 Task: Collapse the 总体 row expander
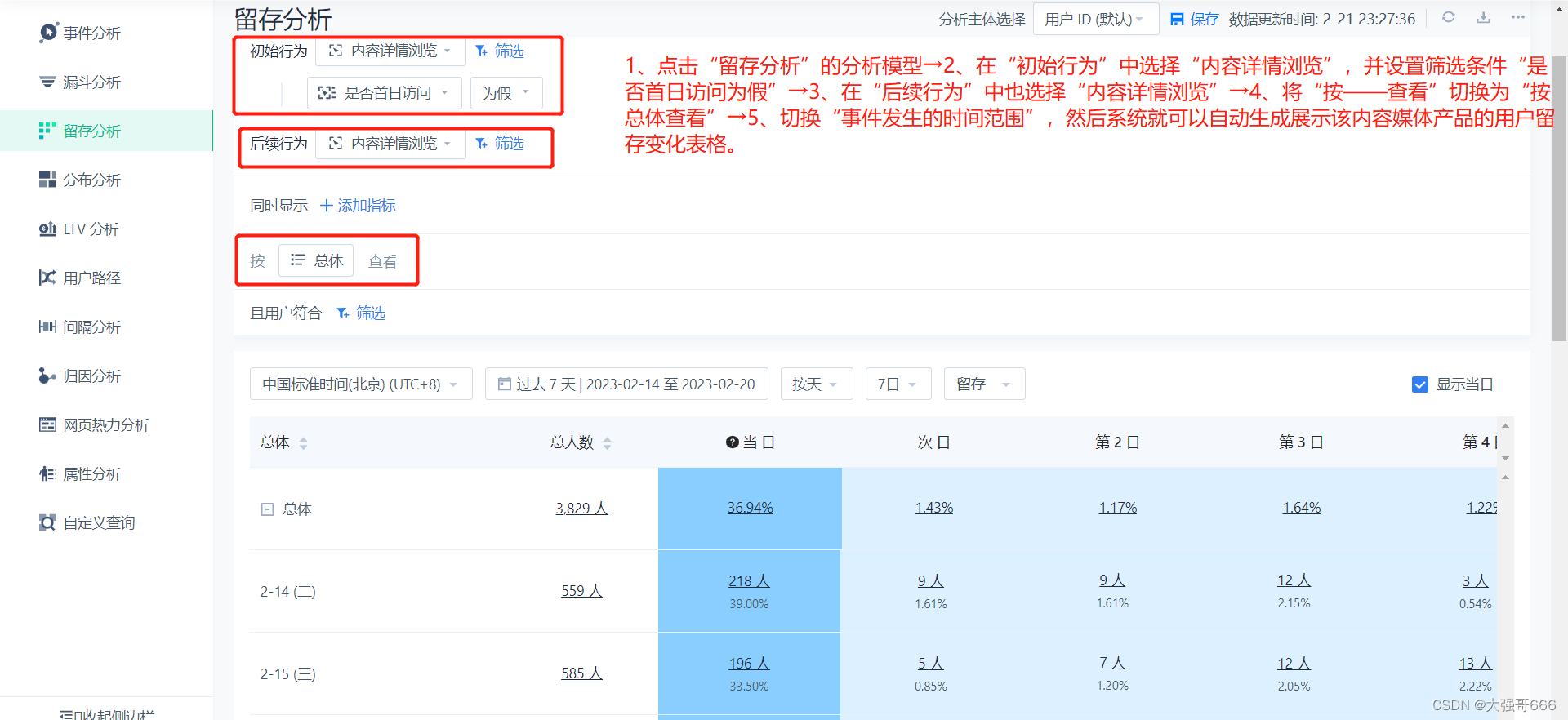click(x=267, y=509)
